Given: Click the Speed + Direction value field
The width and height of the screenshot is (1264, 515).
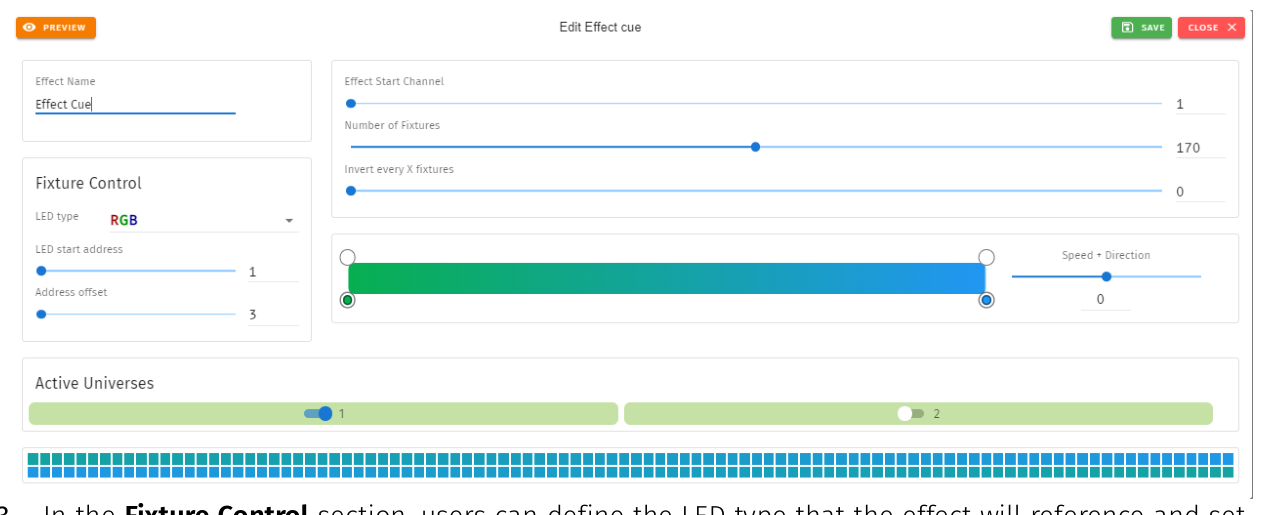Looking at the screenshot, I should [x=1106, y=299].
